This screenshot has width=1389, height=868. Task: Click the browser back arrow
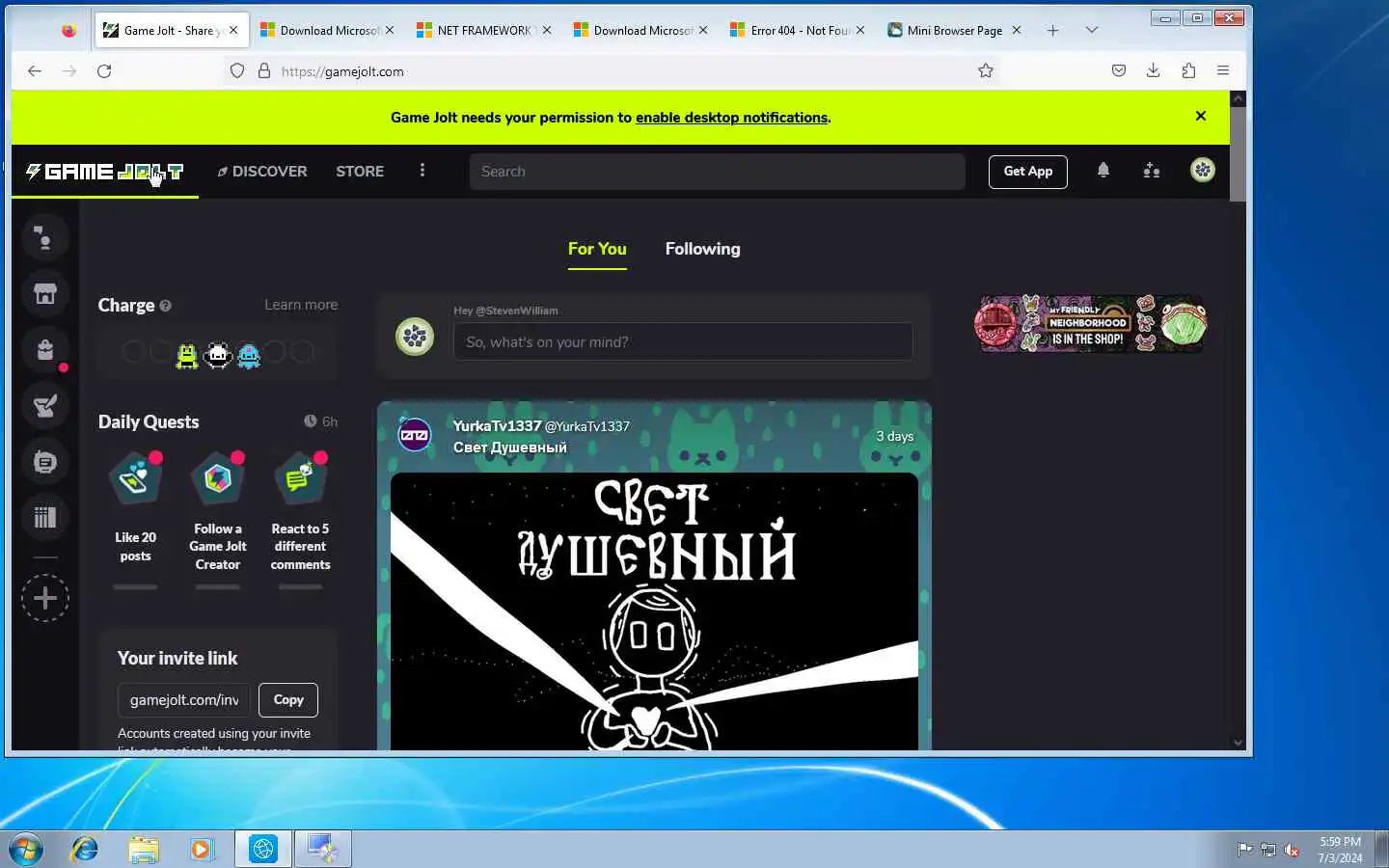pos(35,70)
